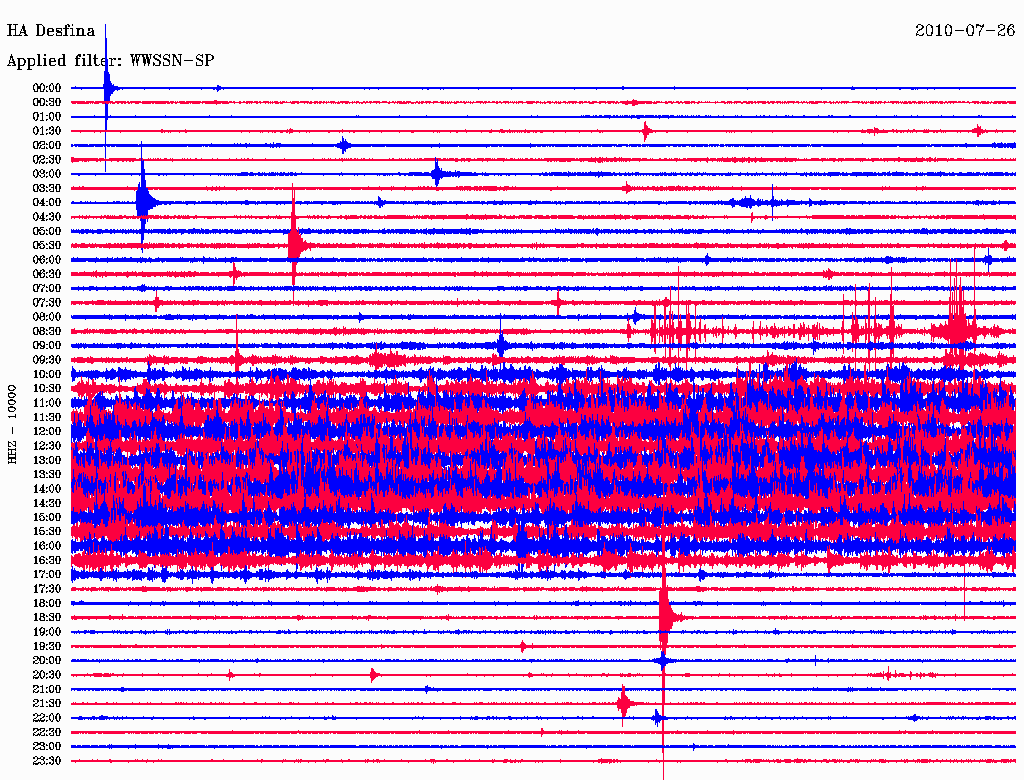1024x780 pixels.
Task: Select the 07:30 time label
Action: [x=47, y=303]
